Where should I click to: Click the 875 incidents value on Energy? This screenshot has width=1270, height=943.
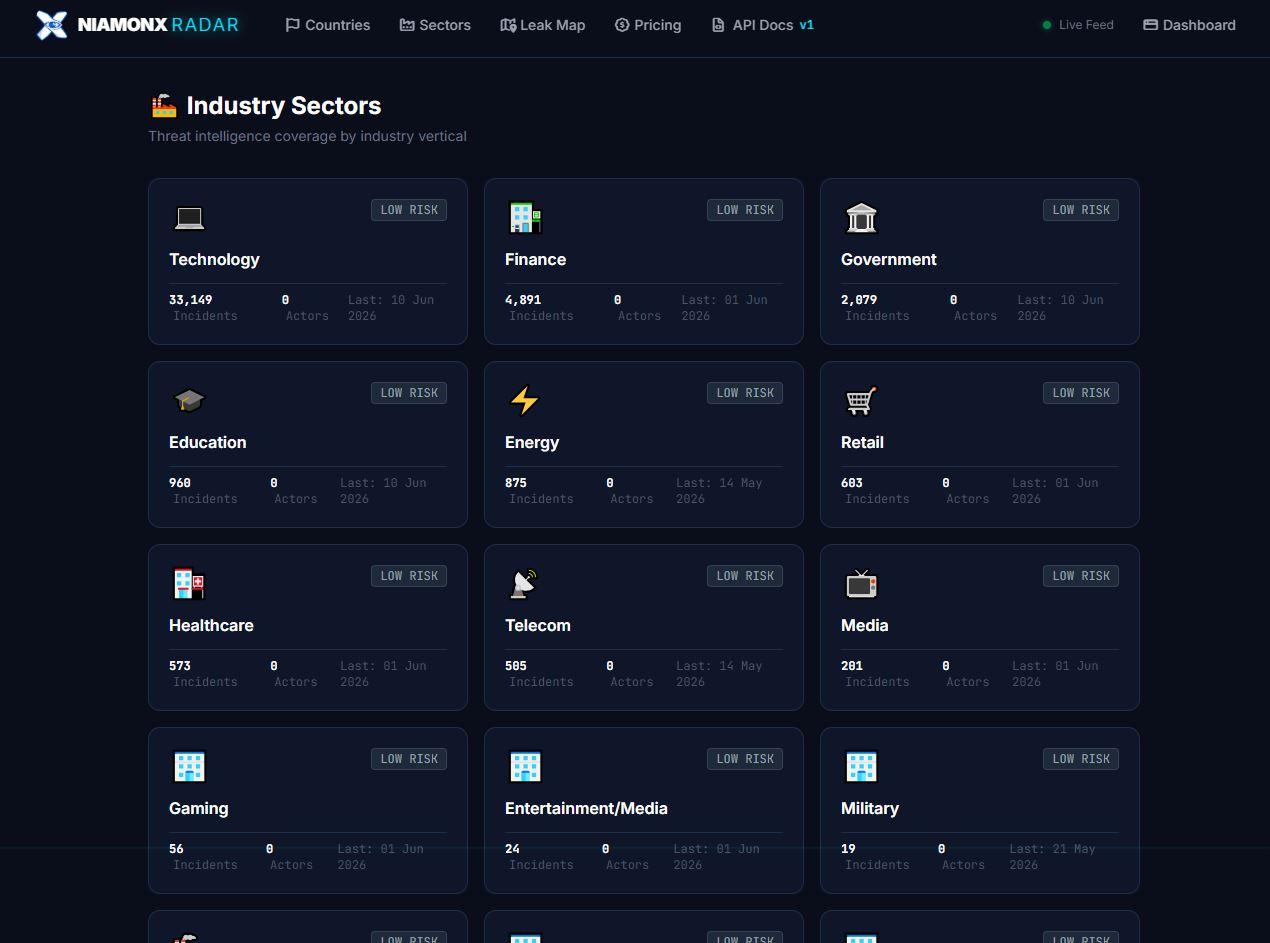pyautogui.click(x=516, y=483)
